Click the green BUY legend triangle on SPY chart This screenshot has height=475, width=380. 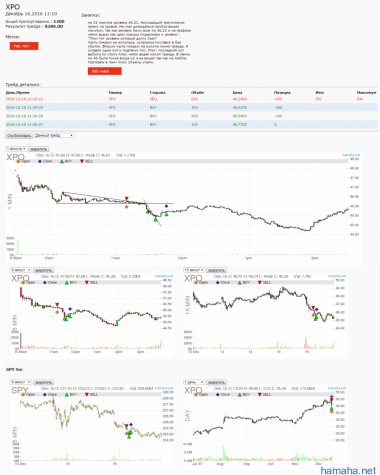coord(67,394)
